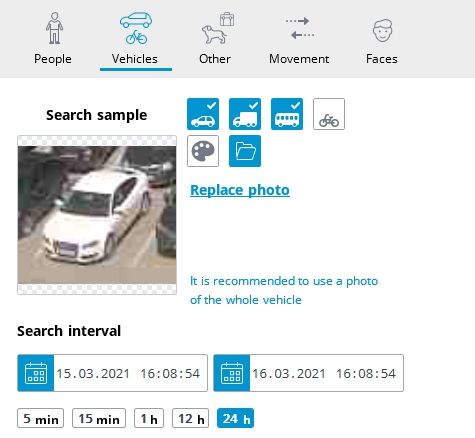The height and width of the screenshot is (438, 475).
Task: Toggle the car vehicle type filter
Action: [x=203, y=114]
